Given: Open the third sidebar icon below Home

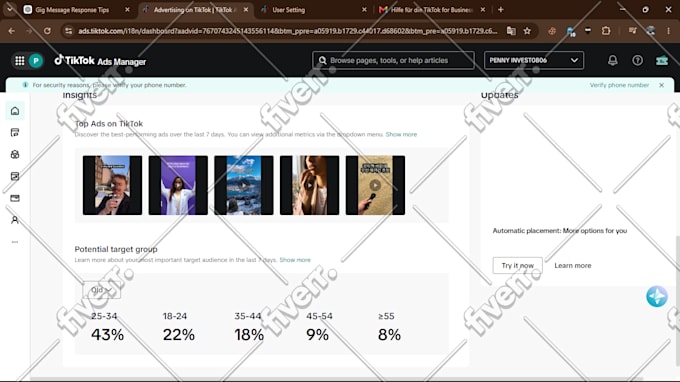Looking at the screenshot, I should point(15,154).
